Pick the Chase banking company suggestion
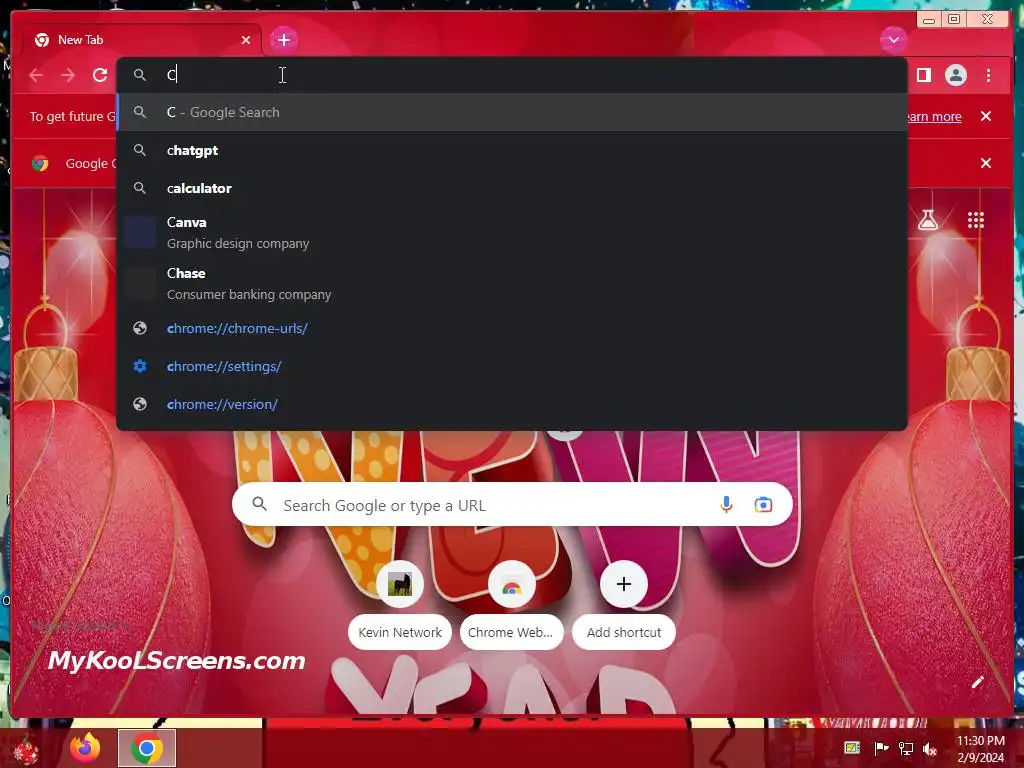Viewport: 1024px width, 768px height. [x=512, y=283]
